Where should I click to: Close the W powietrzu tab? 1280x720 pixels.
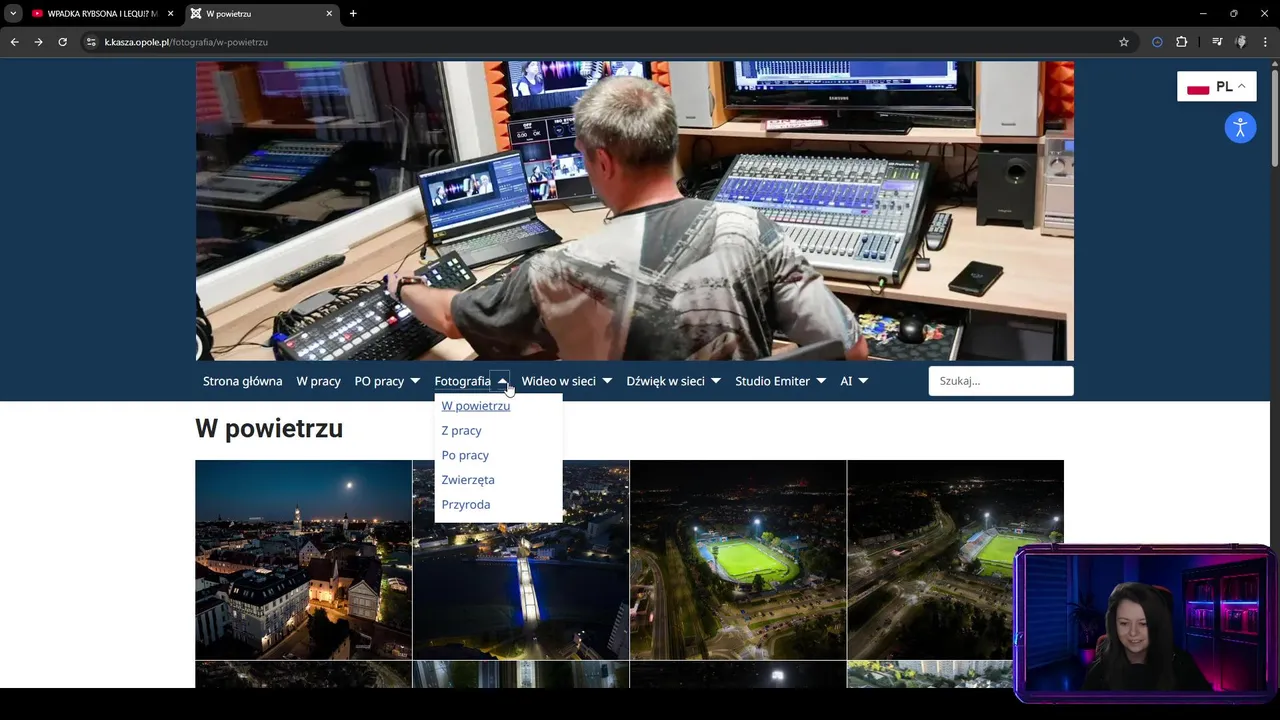329,14
